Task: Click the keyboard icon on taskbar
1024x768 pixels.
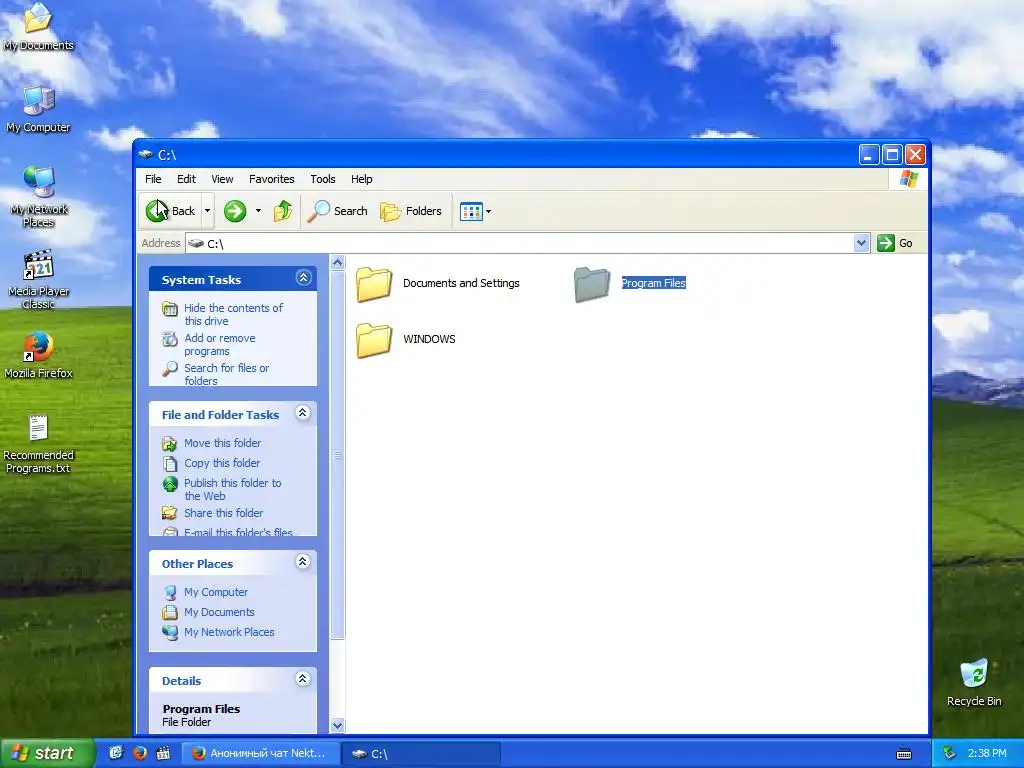Action: coord(904,754)
